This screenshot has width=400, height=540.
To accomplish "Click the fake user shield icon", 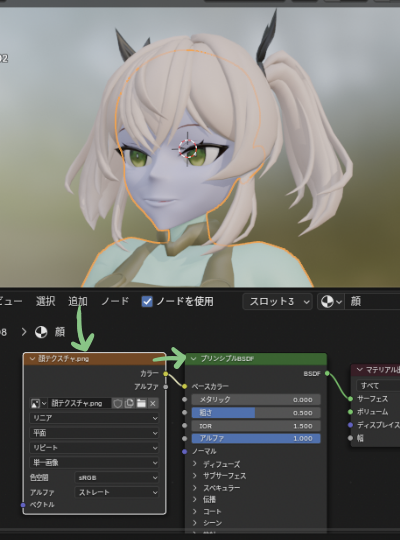I will [x=118, y=403].
